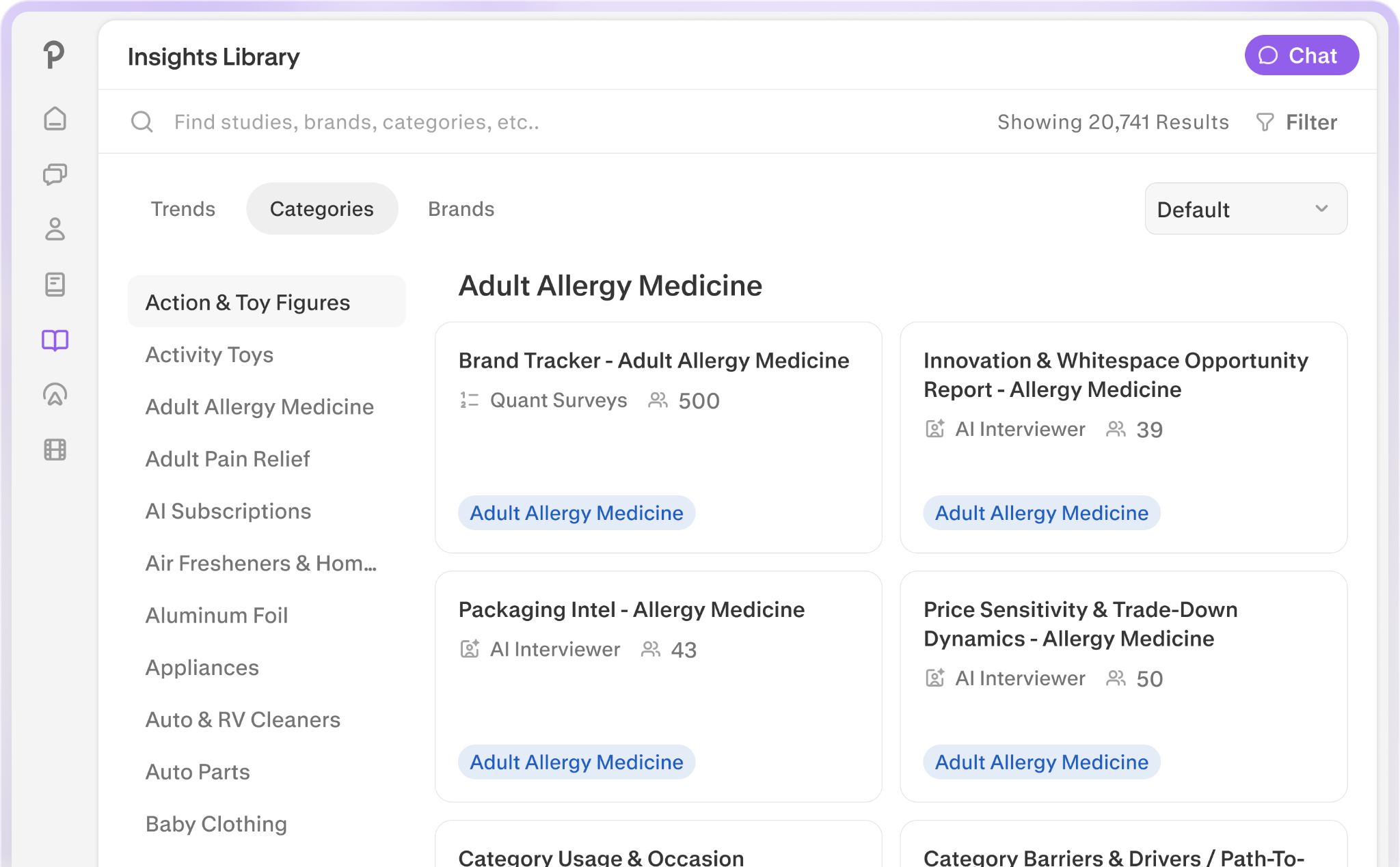Click respondents icon next to 39
The width and height of the screenshot is (1400, 867).
pyautogui.click(x=1116, y=429)
